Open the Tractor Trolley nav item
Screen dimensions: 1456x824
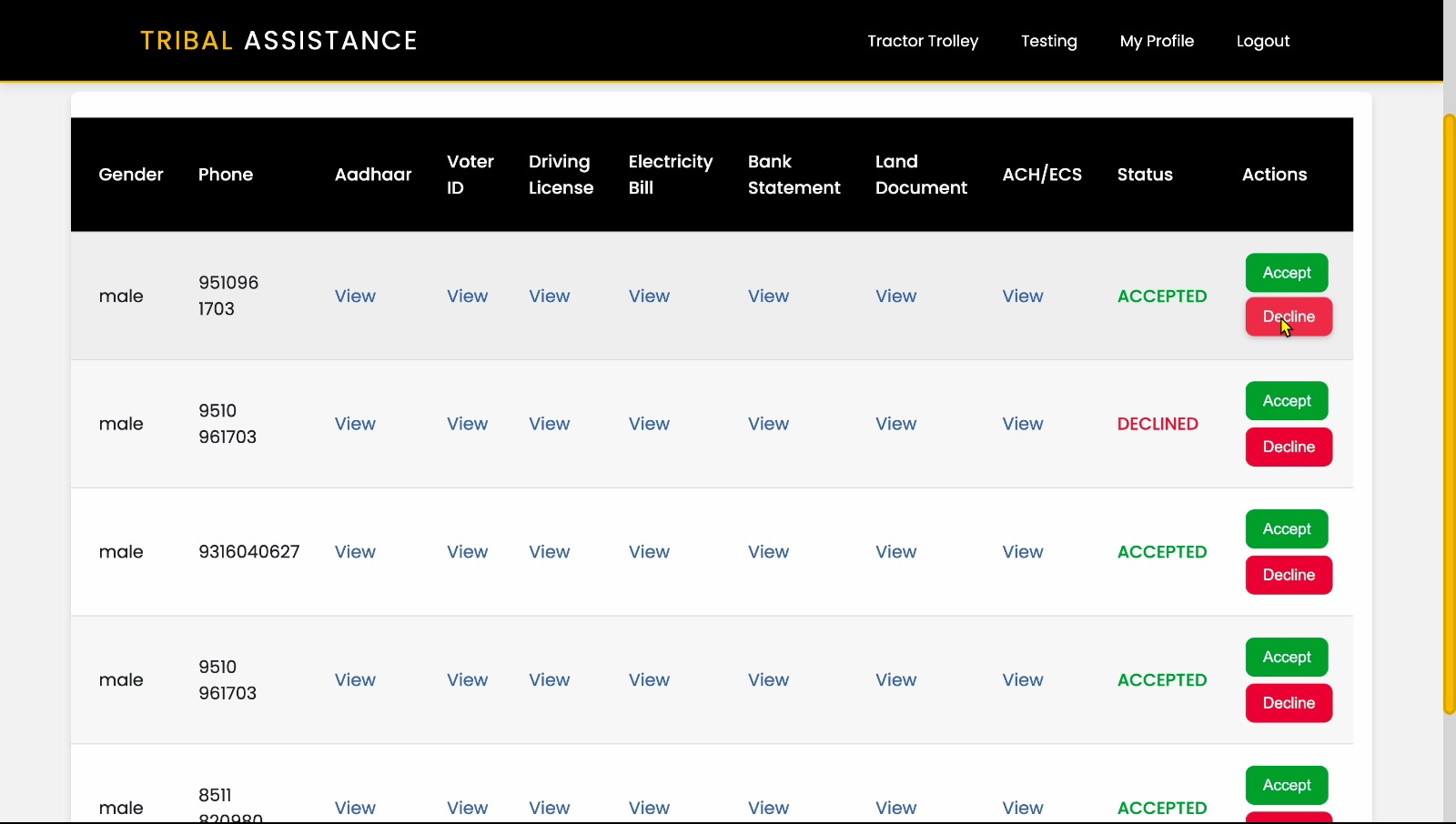[x=922, y=41]
